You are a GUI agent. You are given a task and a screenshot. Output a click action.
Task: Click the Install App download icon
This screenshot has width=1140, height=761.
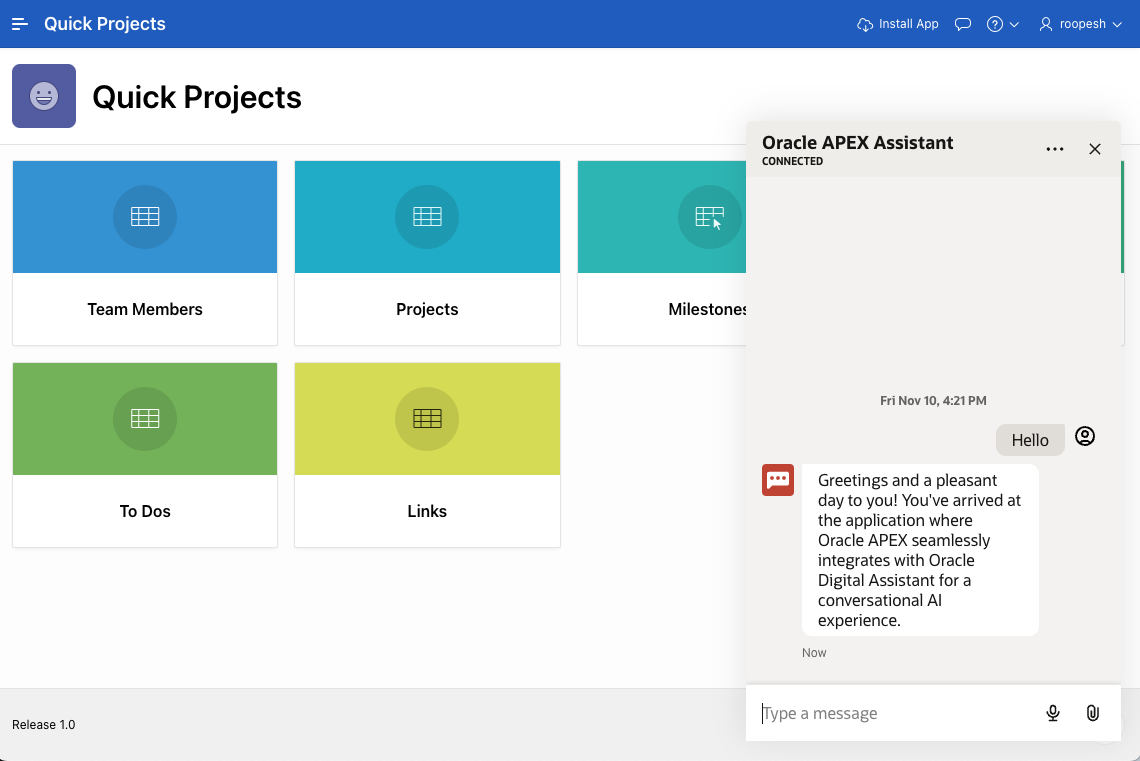[865, 24]
